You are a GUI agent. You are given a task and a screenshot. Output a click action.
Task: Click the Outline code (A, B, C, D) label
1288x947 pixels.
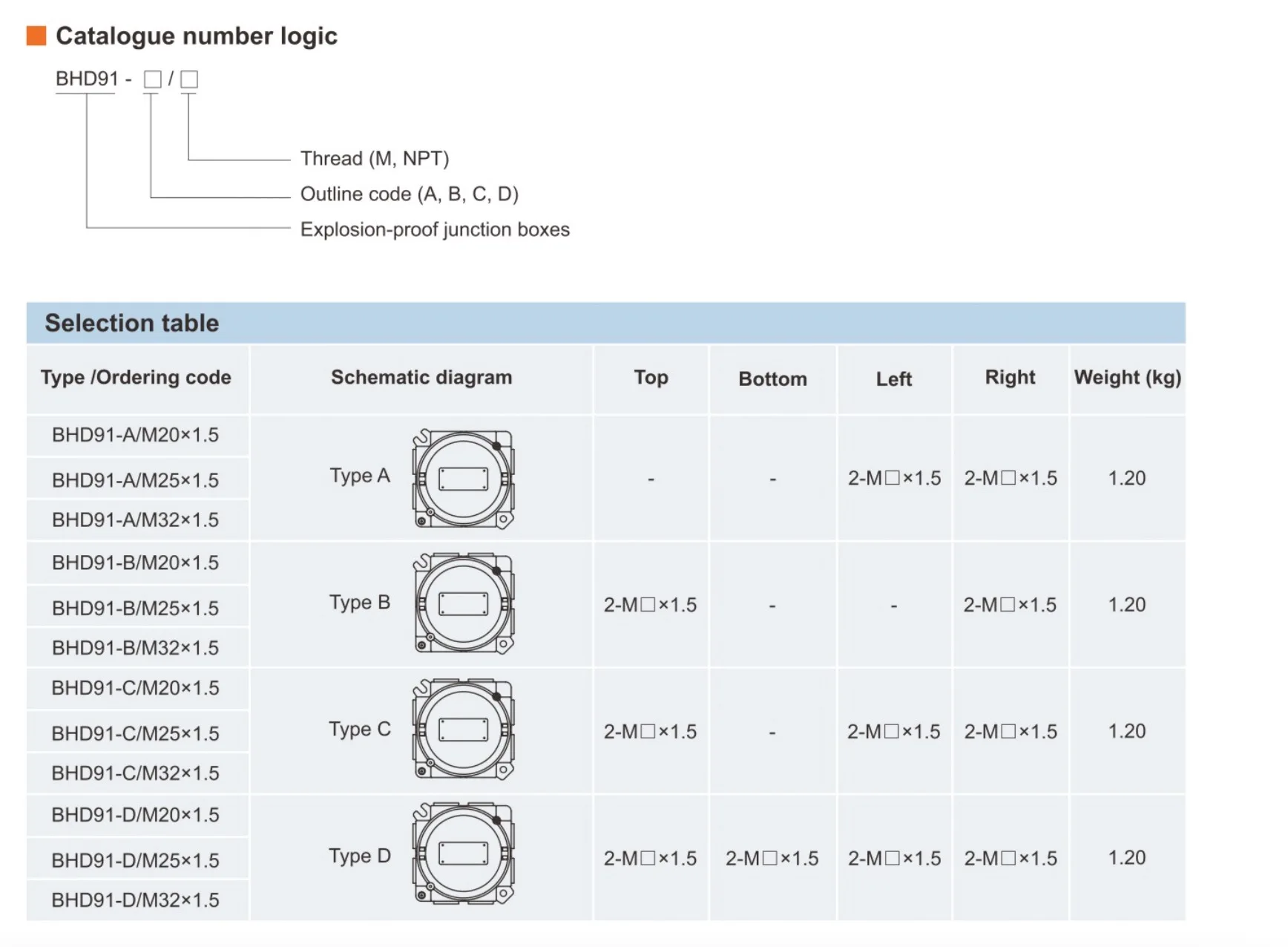pyautogui.click(x=410, y=194)
